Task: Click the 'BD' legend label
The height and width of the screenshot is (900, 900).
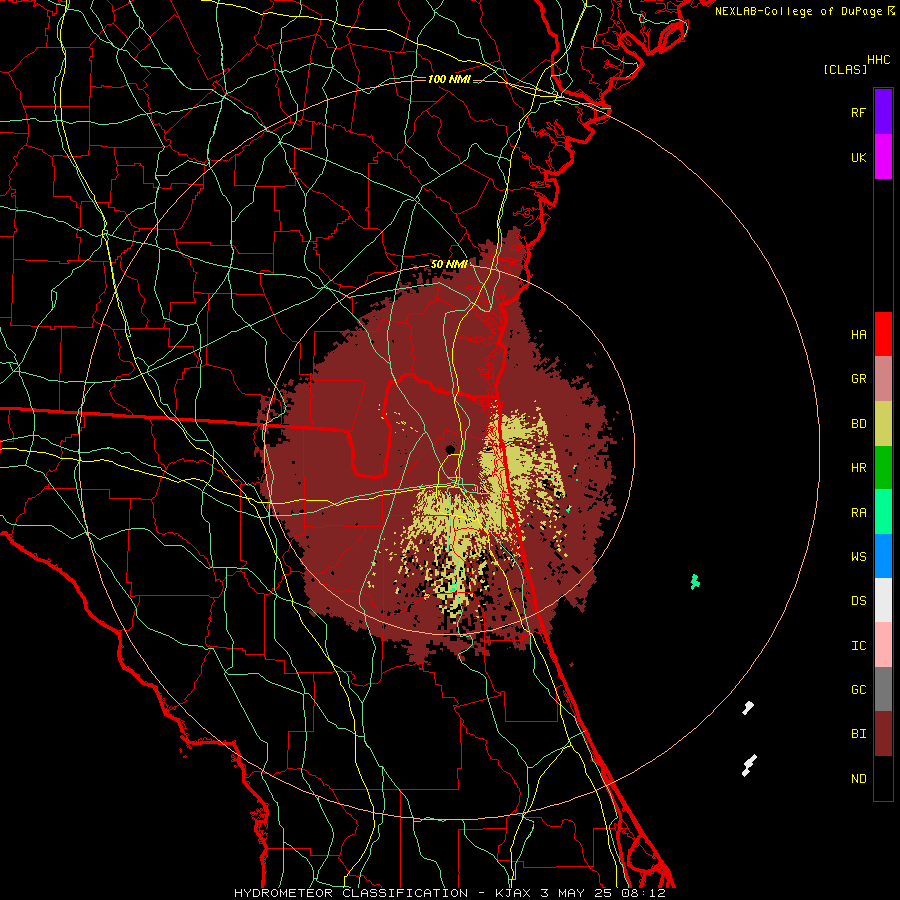Action: pos(858,424)
